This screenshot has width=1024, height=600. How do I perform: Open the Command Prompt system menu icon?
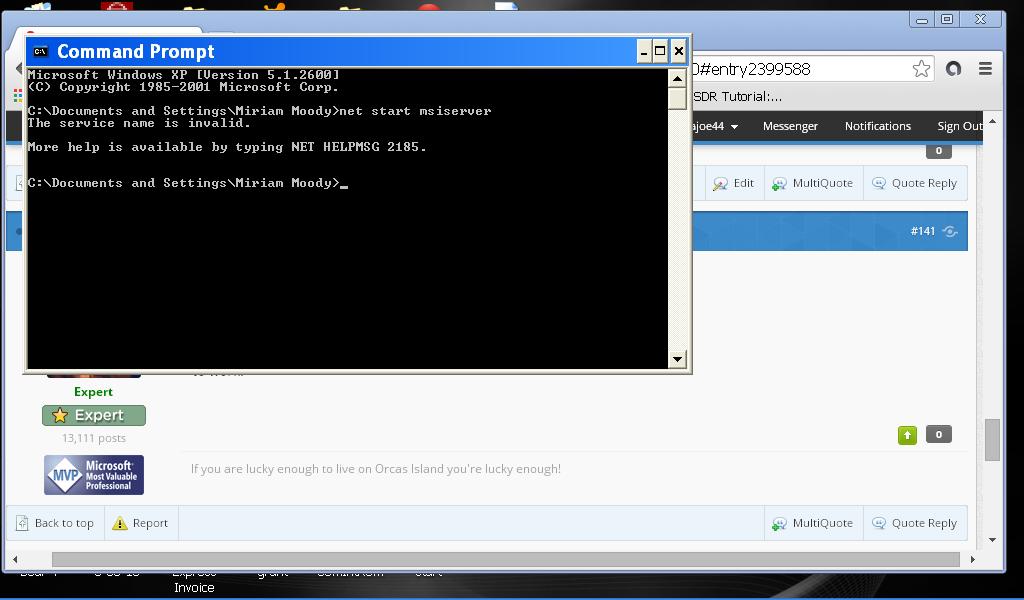[40, 52]
